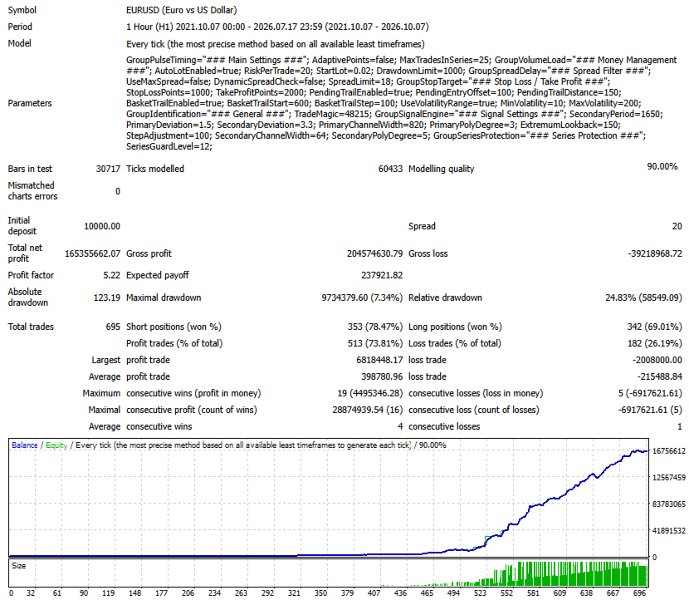
Task: Select the loss trades value 182 (26.19%)
Action: pyautogui.click(x=655, y=343)
